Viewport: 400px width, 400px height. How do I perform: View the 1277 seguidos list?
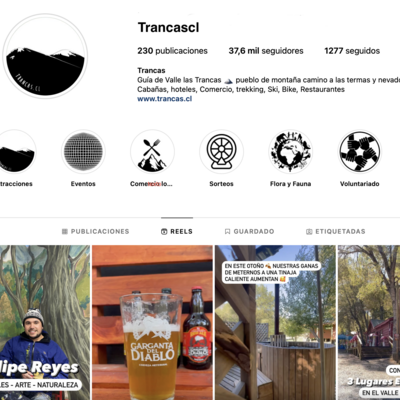pyautogui.click(x=352, y=51)
